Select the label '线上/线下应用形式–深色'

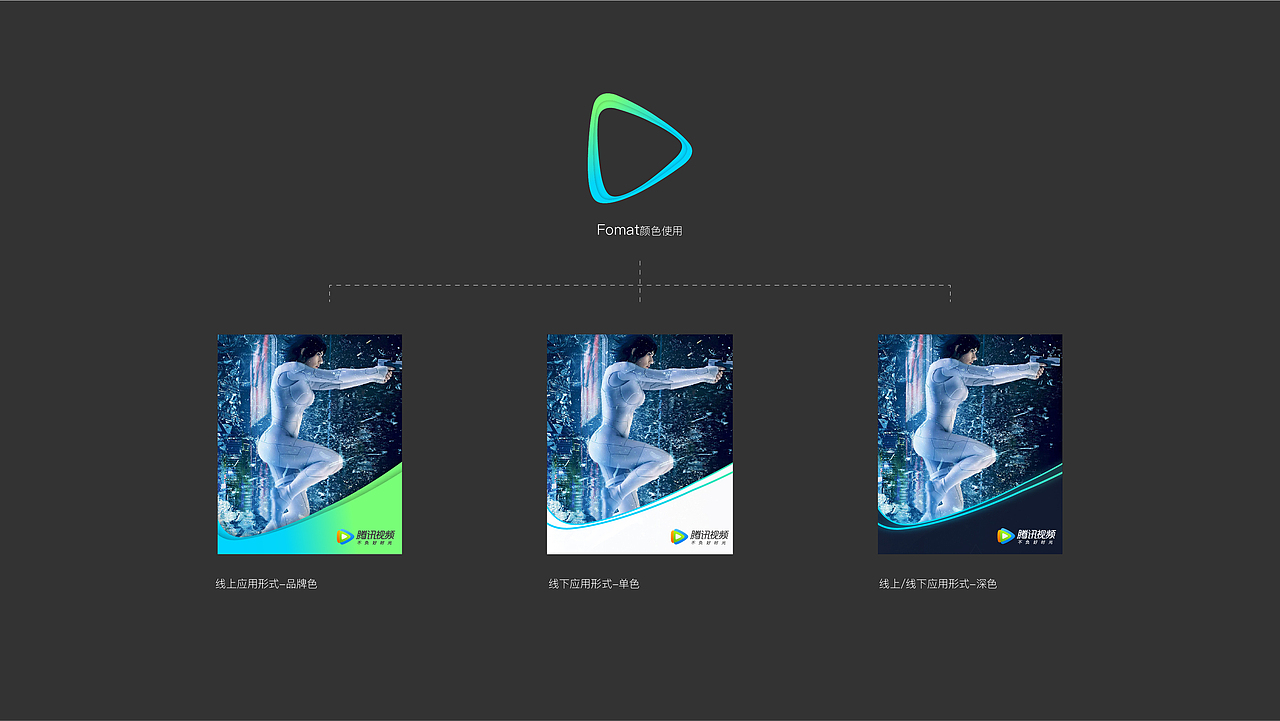click(x=938, y=584)
